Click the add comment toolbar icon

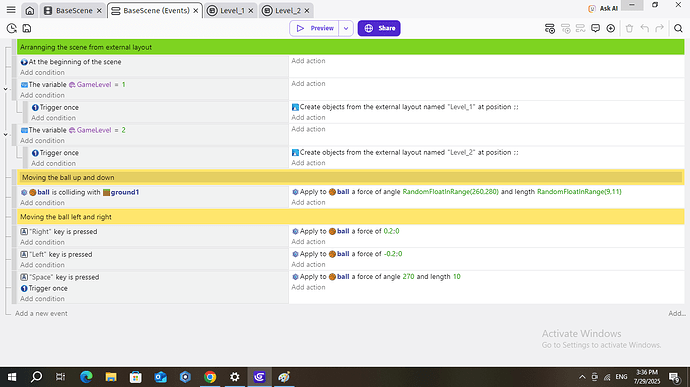coord(595,29)
